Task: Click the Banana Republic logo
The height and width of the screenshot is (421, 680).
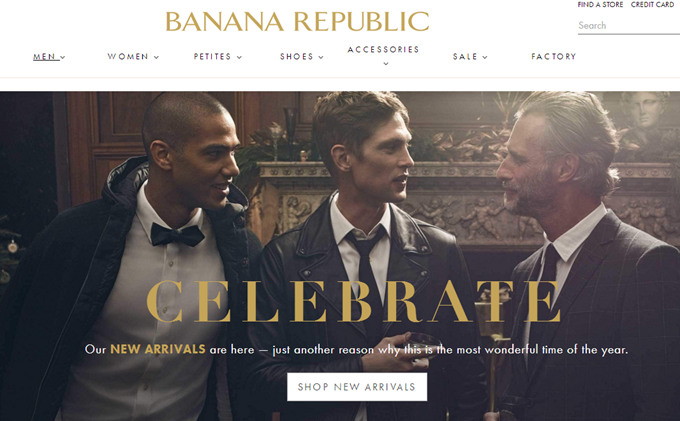Action: [297, 21]
